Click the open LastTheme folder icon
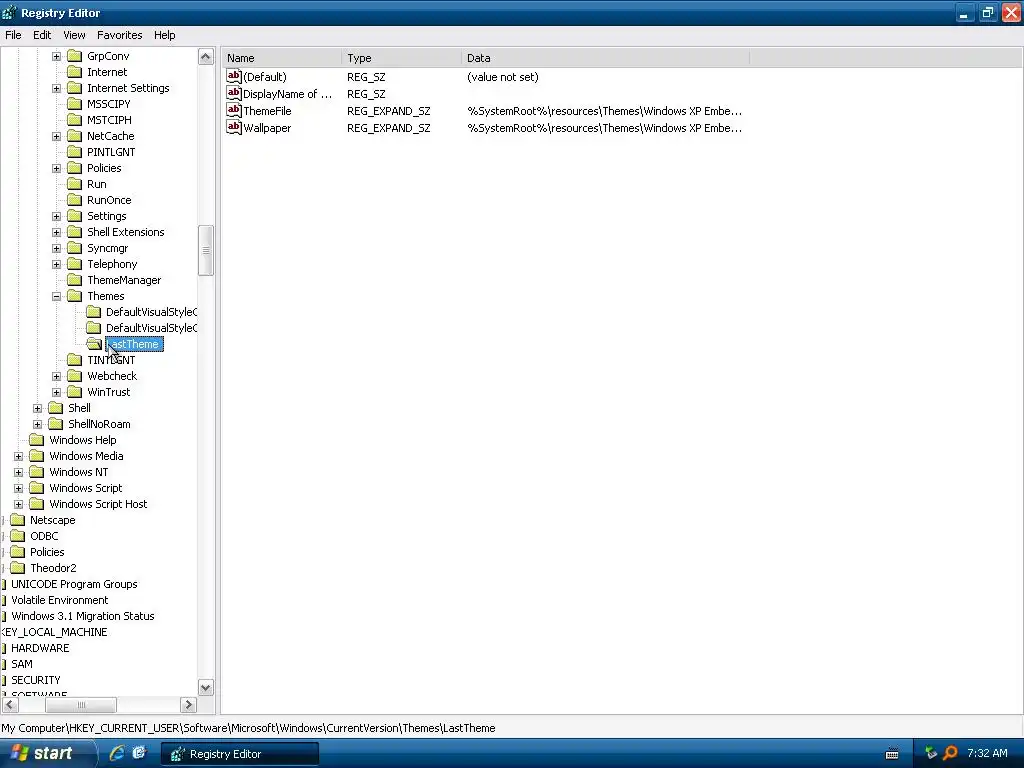The height and width of the screenshot is (768, 1024). (x=94, y=344)
